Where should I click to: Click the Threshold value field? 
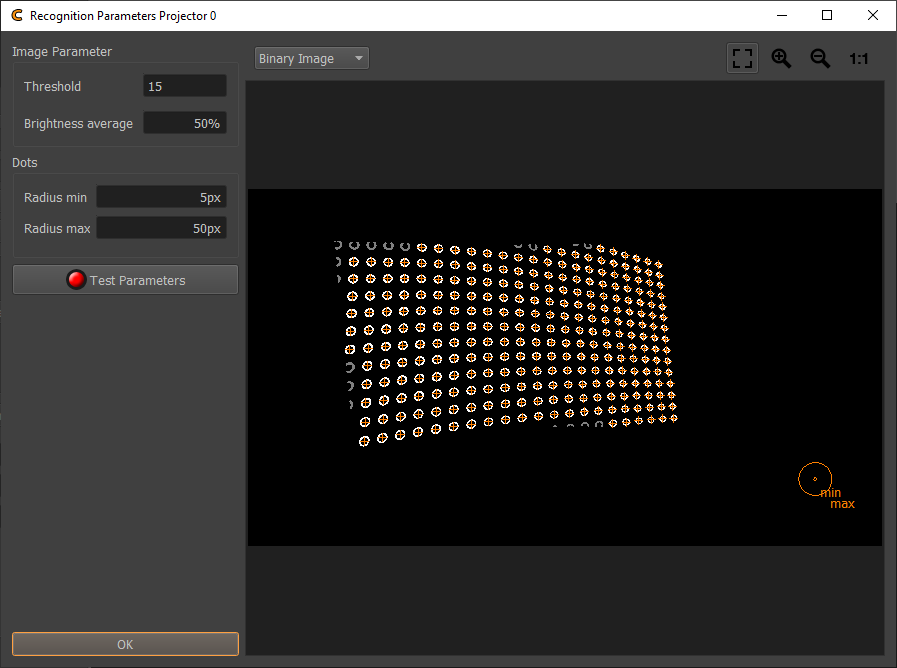[x=185, y=87]
